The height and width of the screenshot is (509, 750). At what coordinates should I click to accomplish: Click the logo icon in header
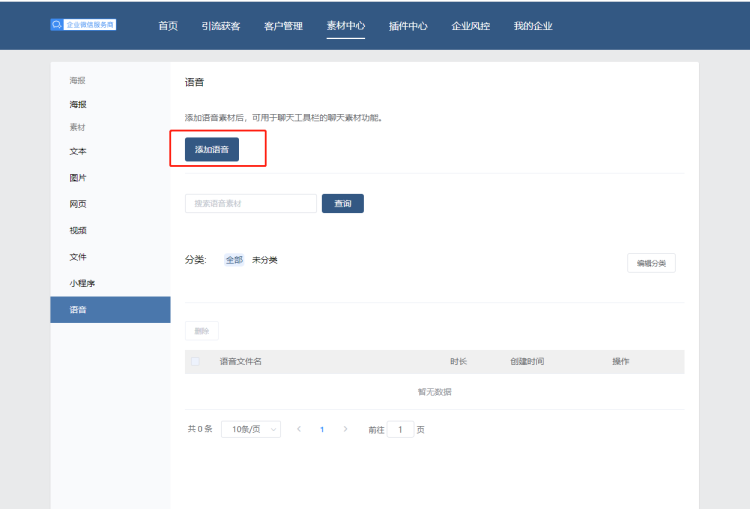[57, 24]
